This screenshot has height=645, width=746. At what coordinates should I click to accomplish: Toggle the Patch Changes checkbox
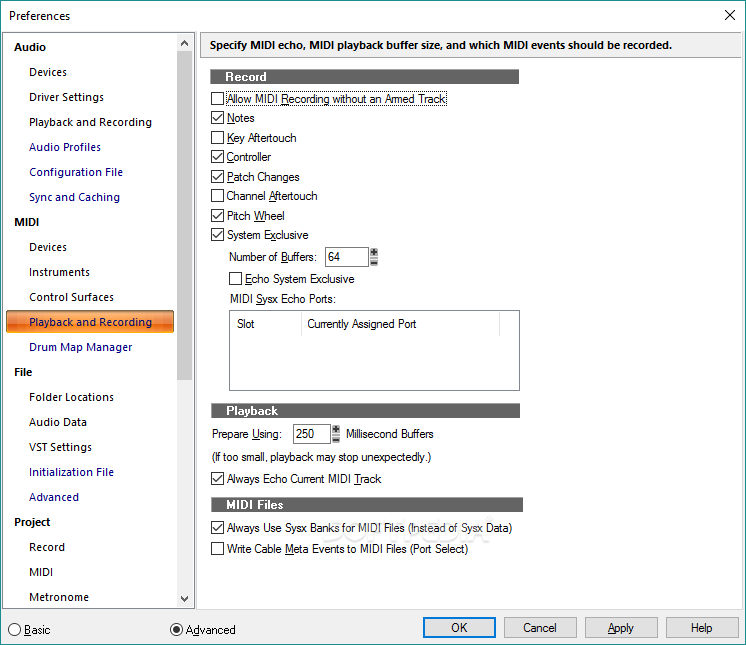pos(217,176)
